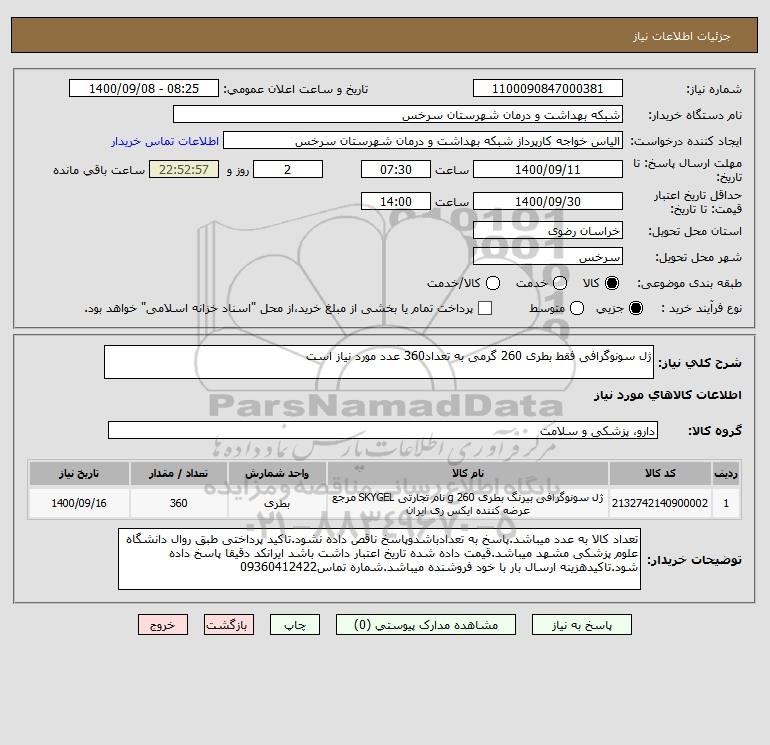Click مشاهده مدارک پیوستی (0) button
Image resolution: width=770 pixels, height=745 pixels.
coord(426,625)
